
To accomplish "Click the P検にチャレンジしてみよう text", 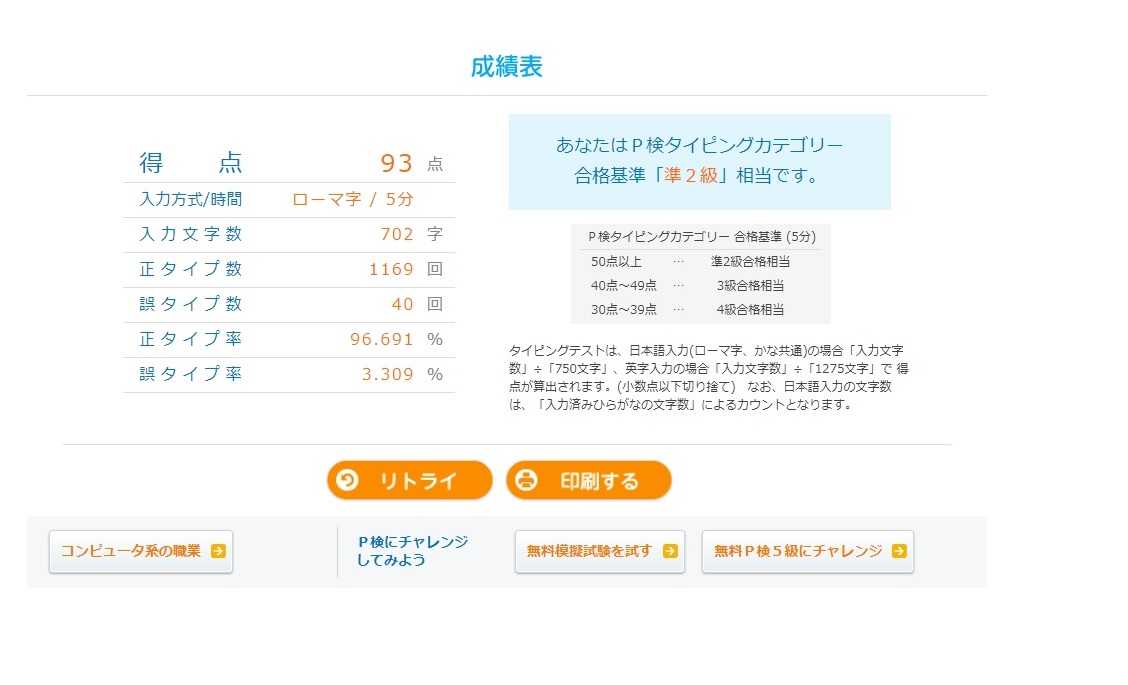I will pyautogui.click(x=412, y=551).
